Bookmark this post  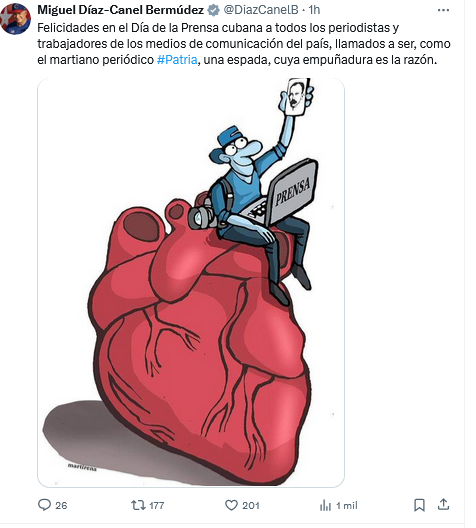pyautogui.click(x=419, y=505)
